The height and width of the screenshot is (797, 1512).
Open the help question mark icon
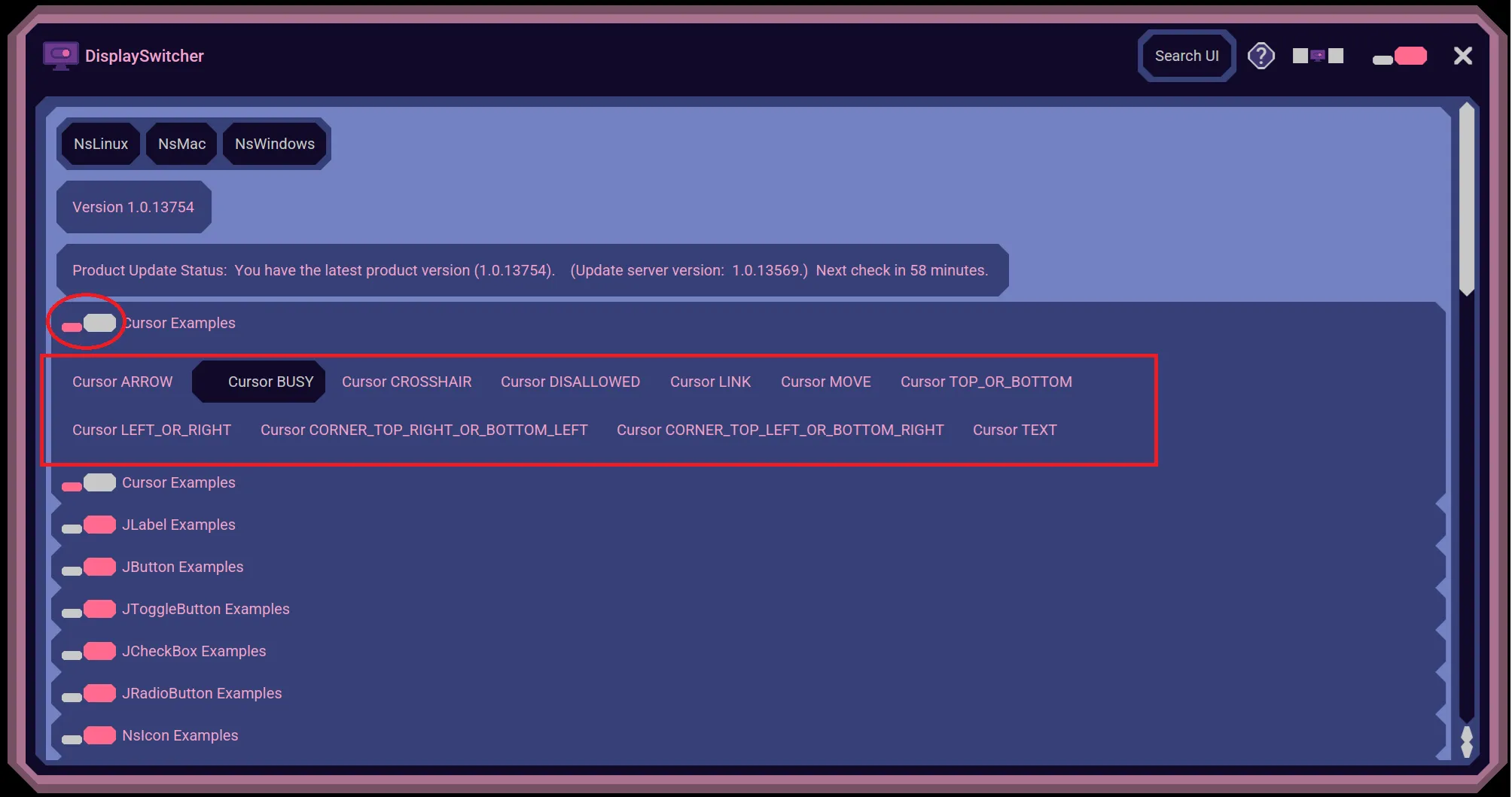click(1261, 56)
